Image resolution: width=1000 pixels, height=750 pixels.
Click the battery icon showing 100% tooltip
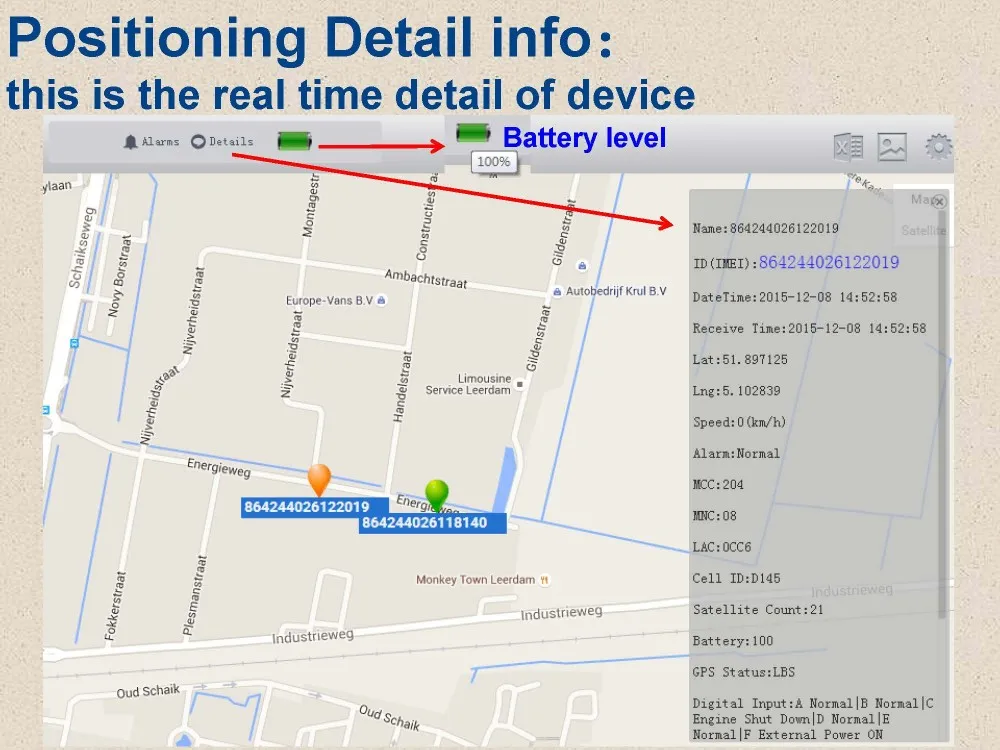[471, 131]
